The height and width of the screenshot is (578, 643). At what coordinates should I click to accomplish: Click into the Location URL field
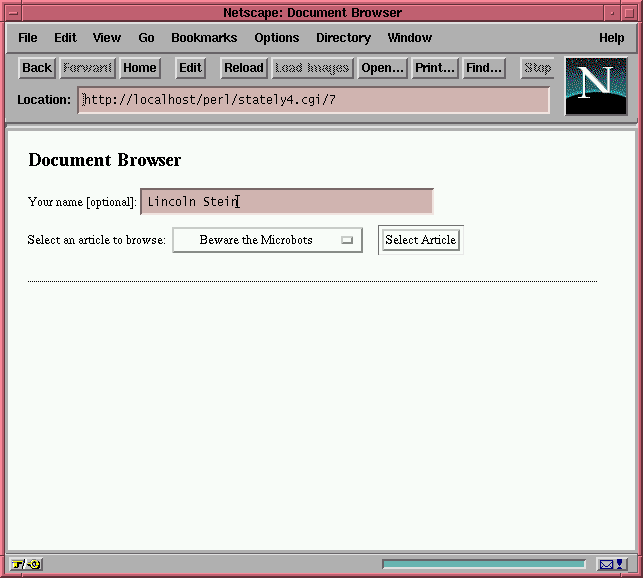click(x=314, y=100)
